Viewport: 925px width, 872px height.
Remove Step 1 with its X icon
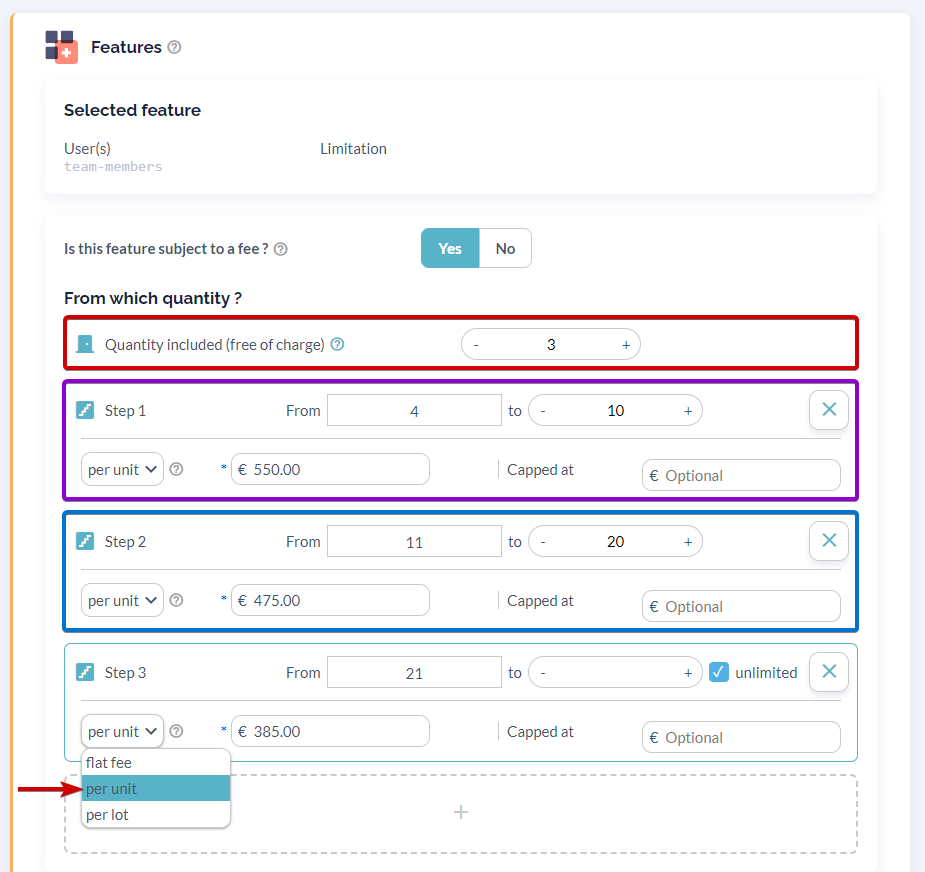click(829, 409)
